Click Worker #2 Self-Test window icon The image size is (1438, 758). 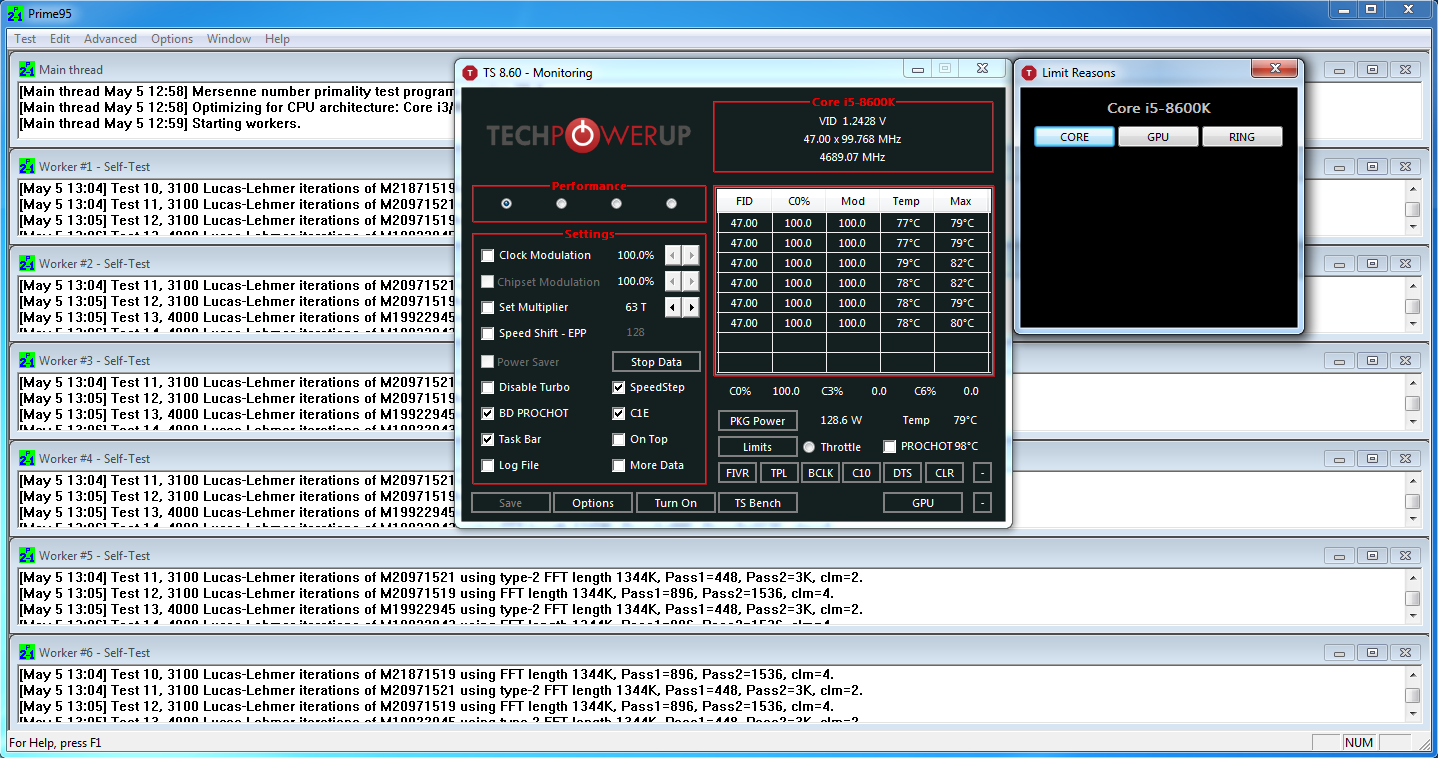click(27, 263)
